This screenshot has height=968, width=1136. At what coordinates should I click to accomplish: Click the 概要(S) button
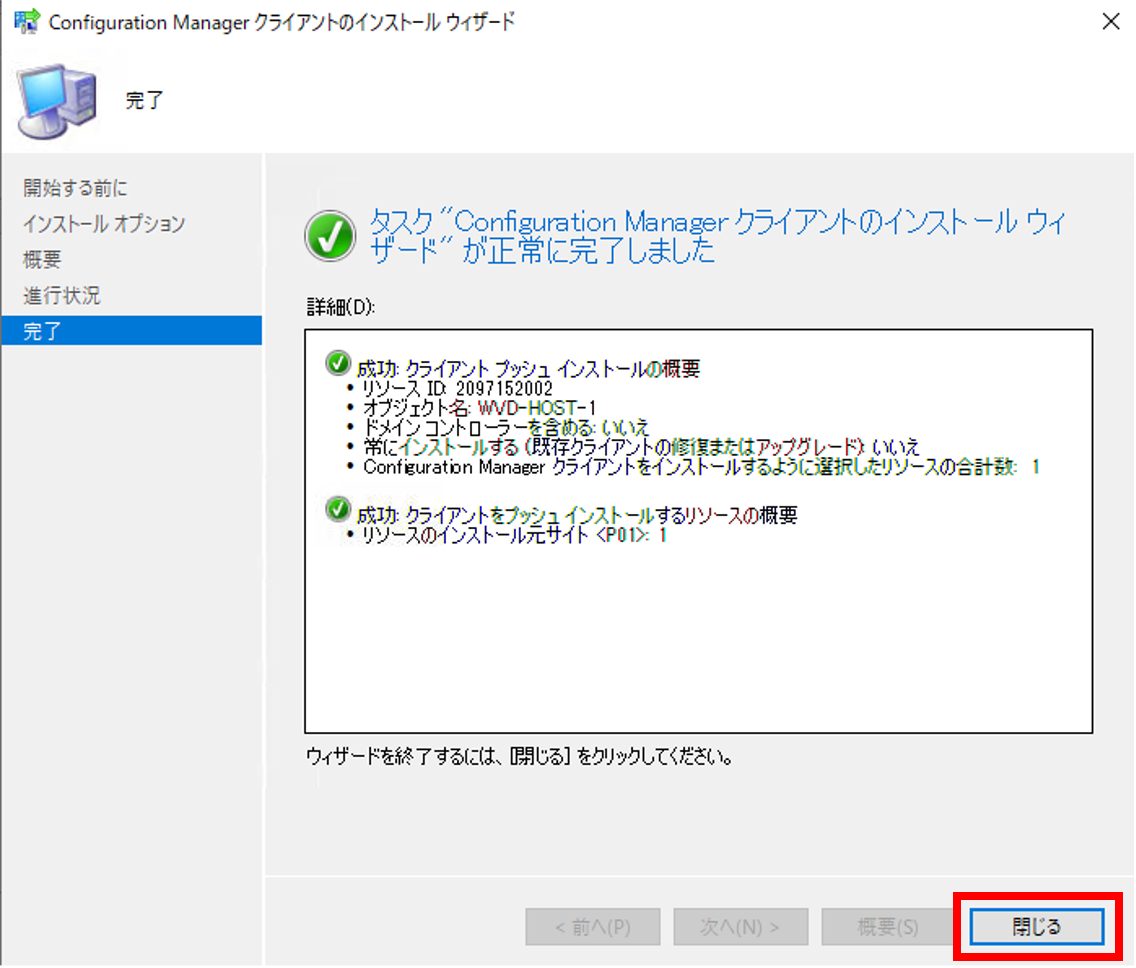point(888,927)
